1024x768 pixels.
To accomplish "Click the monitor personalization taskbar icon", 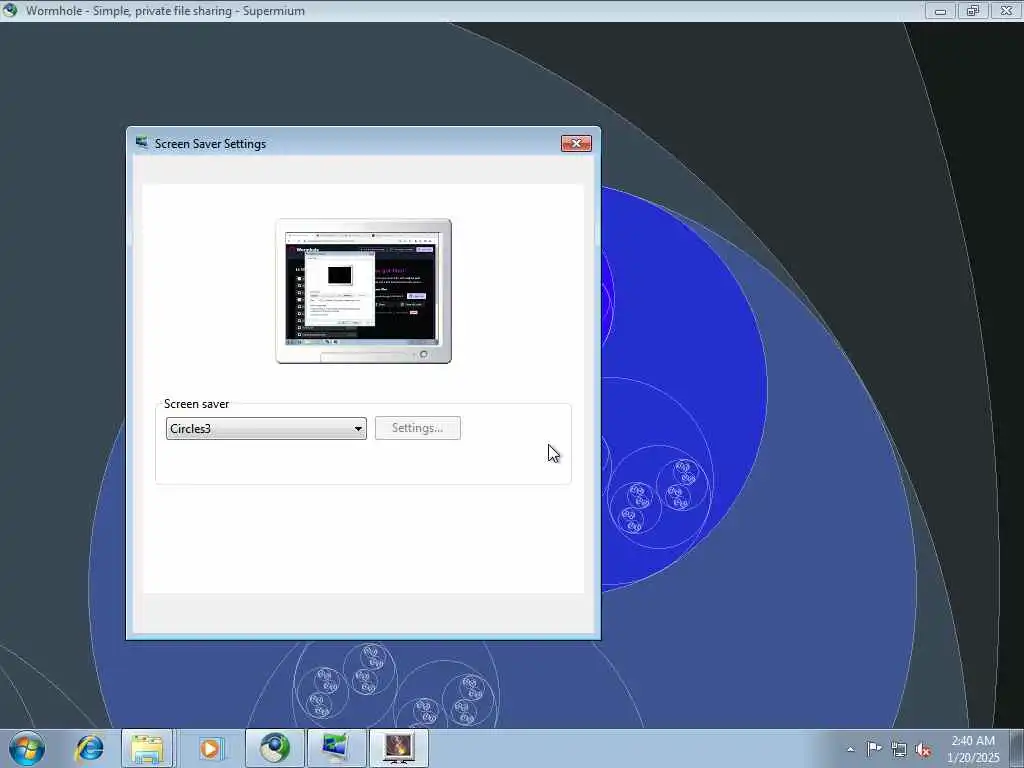I will (x=336, y=748).
